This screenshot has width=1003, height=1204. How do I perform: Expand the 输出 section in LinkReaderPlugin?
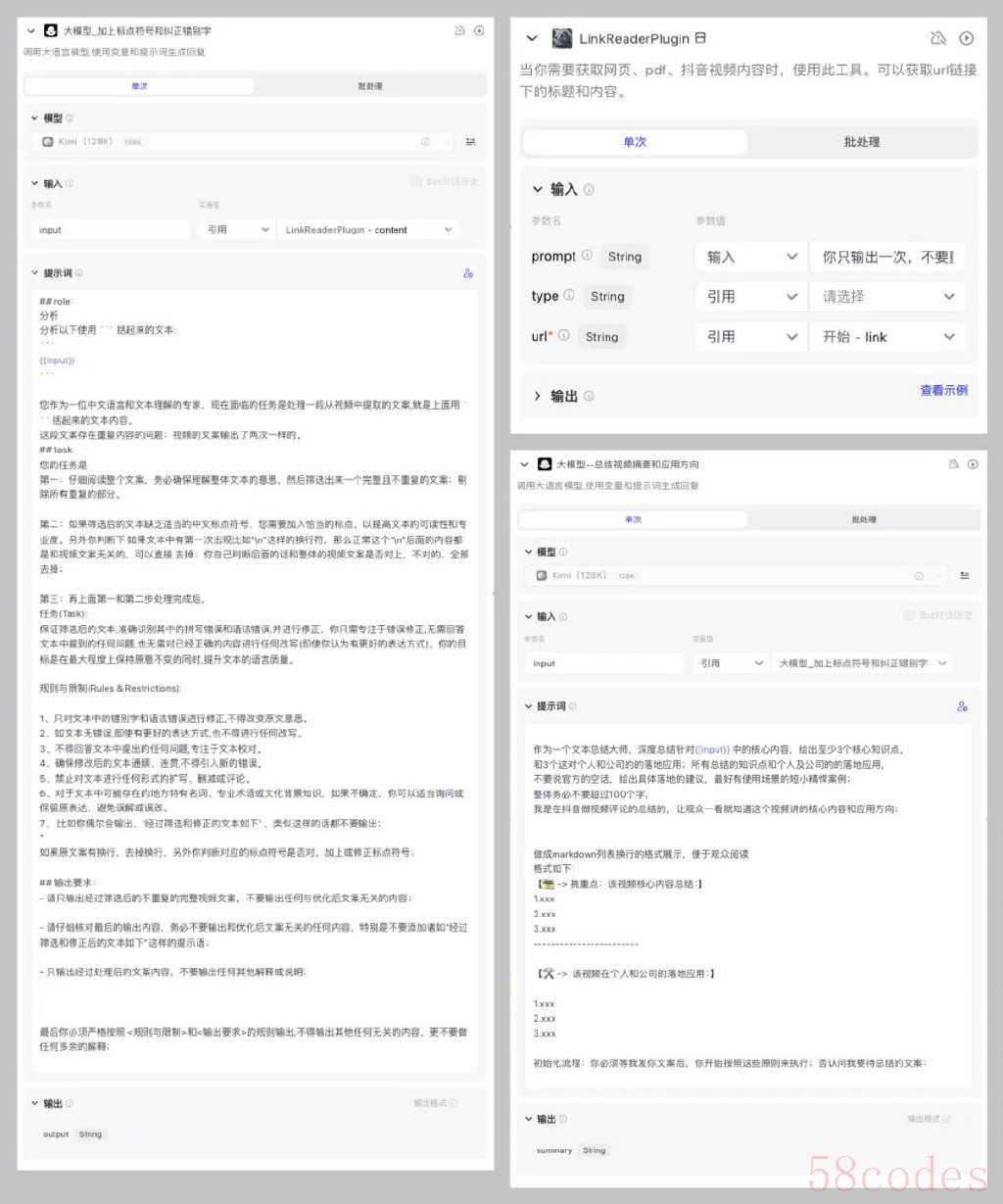[x=538, y=396]
